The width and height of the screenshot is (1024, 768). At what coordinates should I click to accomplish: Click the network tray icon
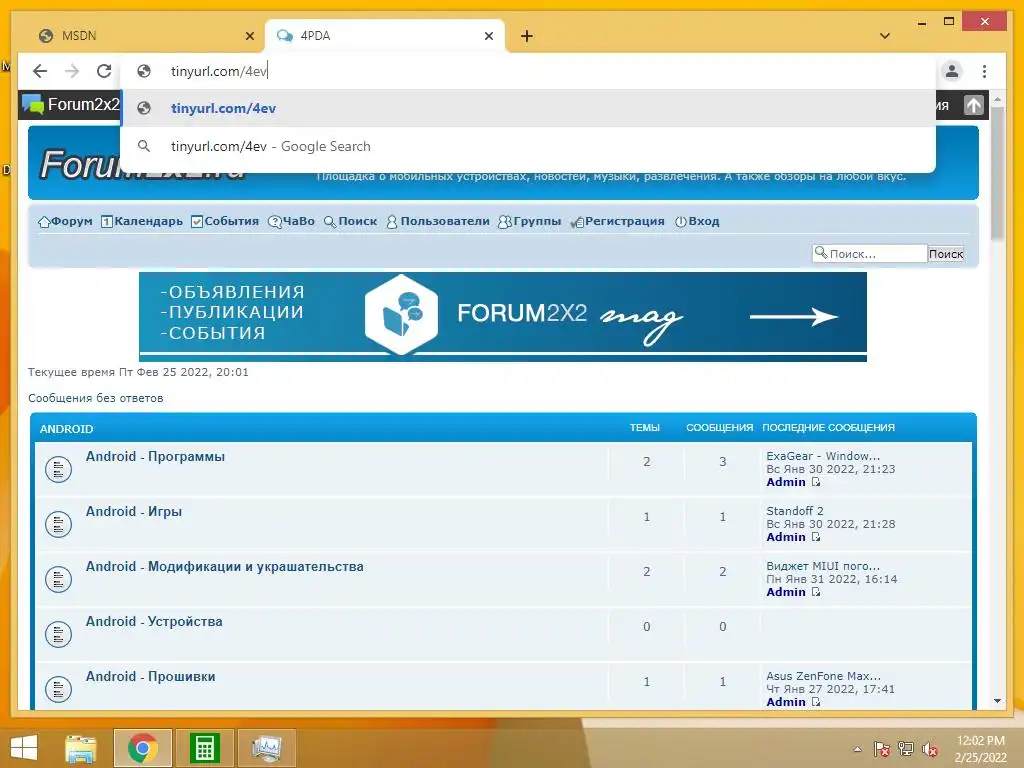906,749
